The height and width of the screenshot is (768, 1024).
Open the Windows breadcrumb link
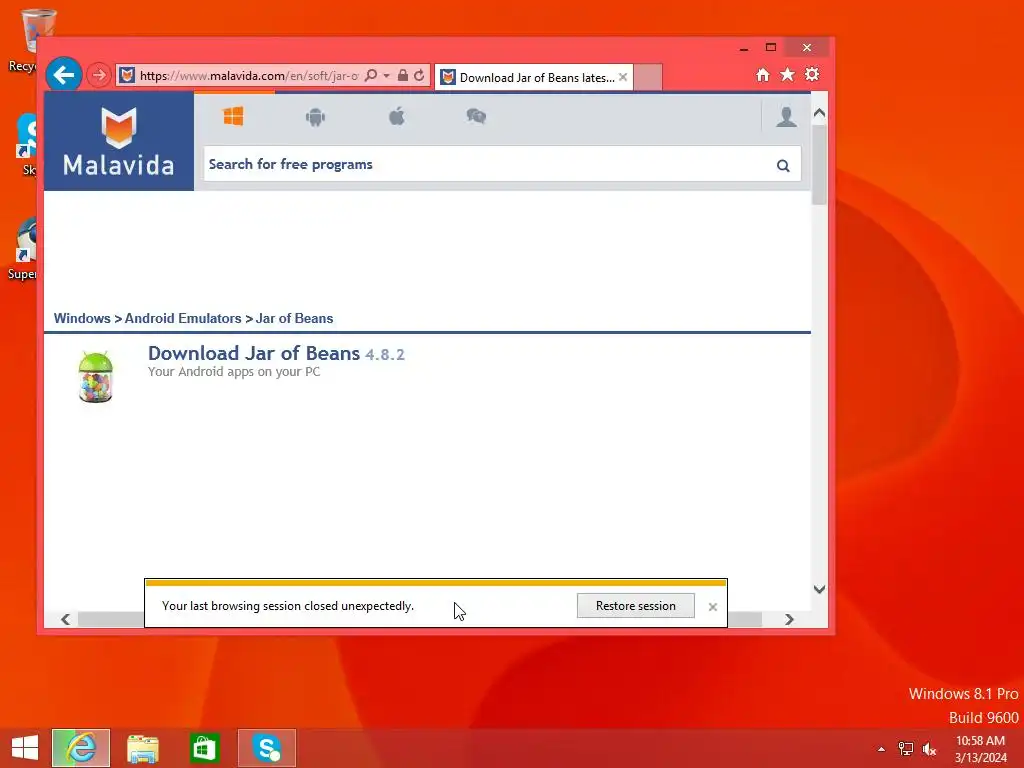click(82, 318)
